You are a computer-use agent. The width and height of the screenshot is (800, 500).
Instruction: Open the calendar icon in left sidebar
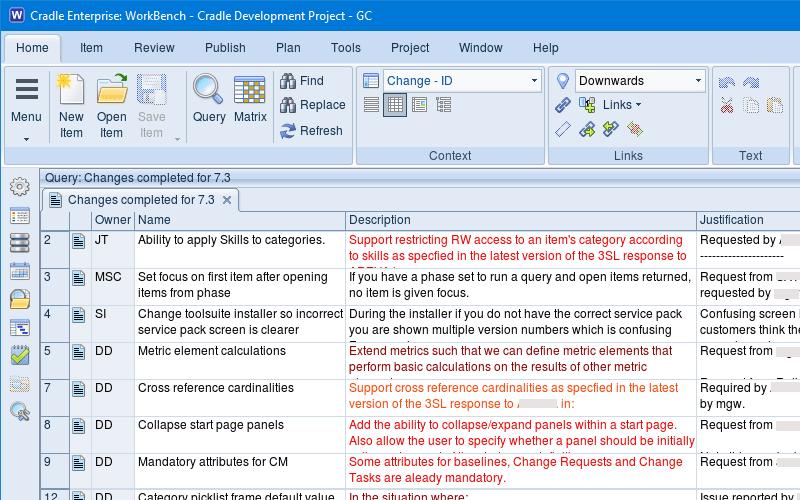tap(20, 271)
